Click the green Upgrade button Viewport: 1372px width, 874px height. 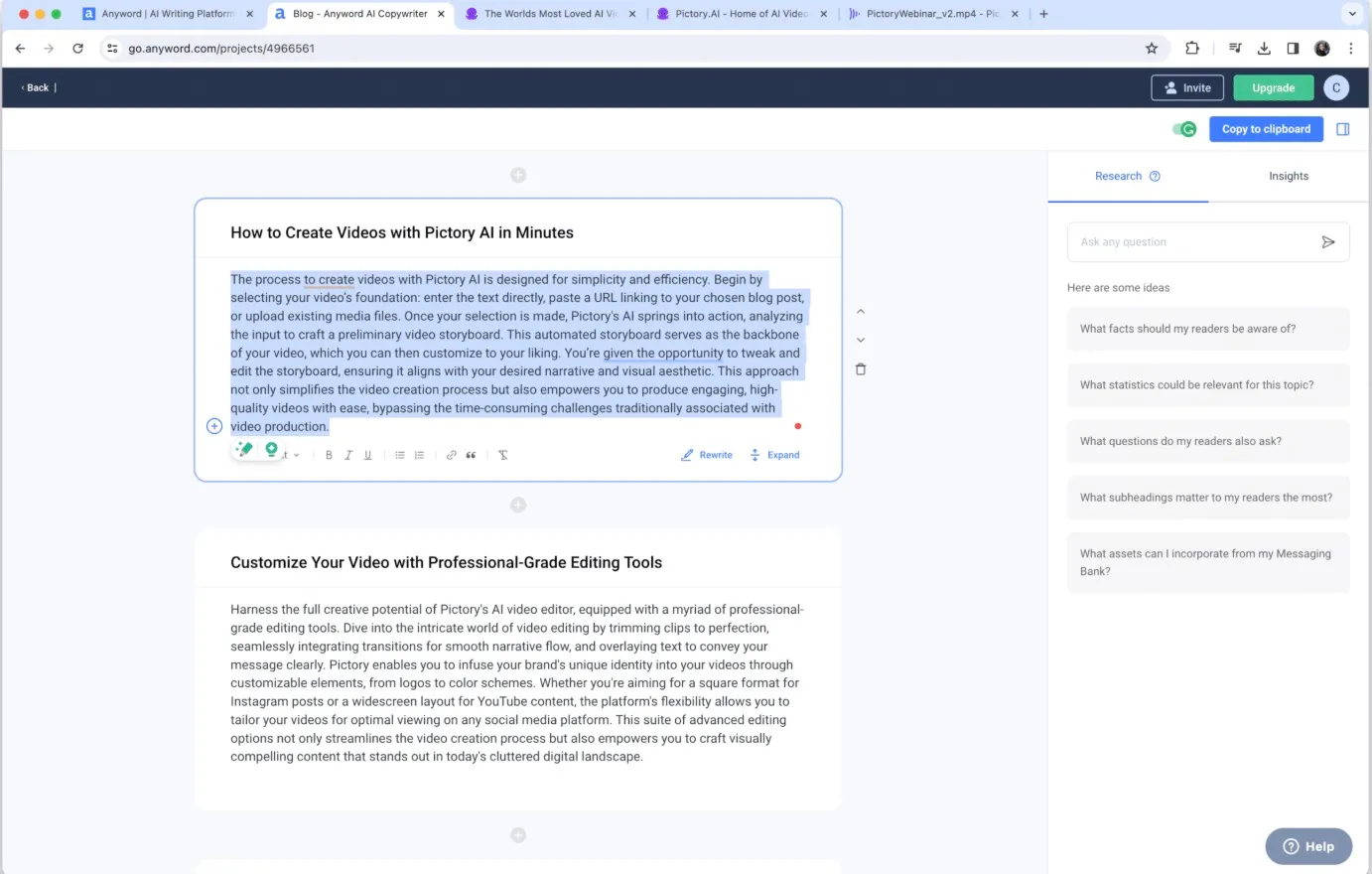pos(1274,87)
